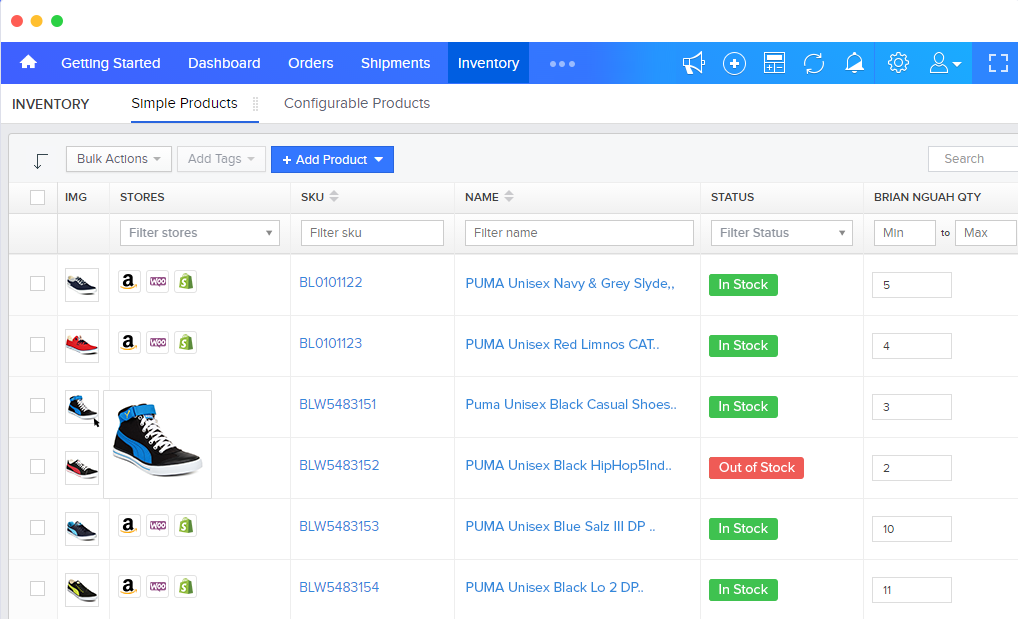The height and width of the screenshot is (619, 1018).
Task: Open the Add Product dropdown button
Action: point(332,160)
